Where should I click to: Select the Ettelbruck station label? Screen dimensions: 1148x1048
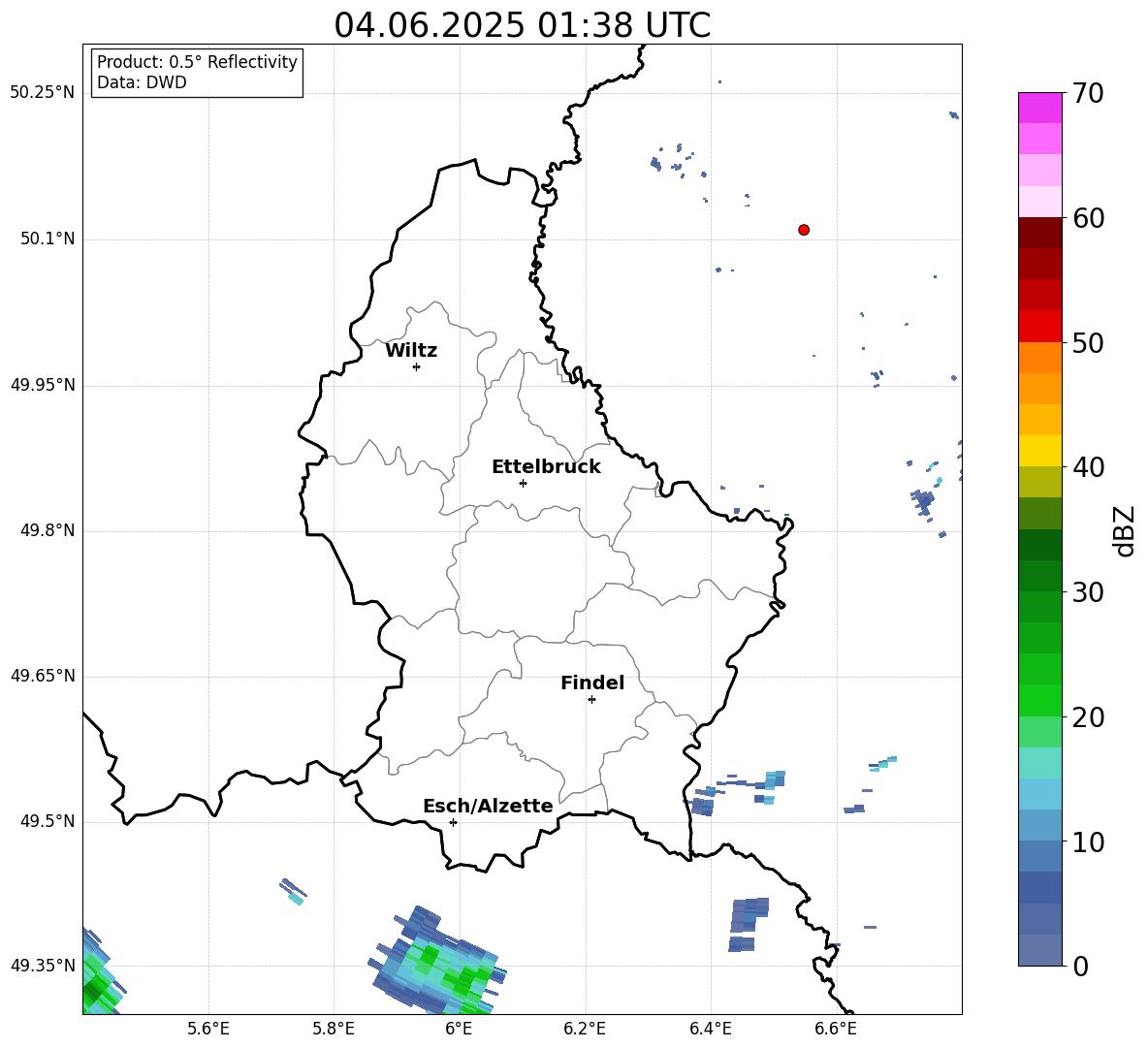click(546, 467)
